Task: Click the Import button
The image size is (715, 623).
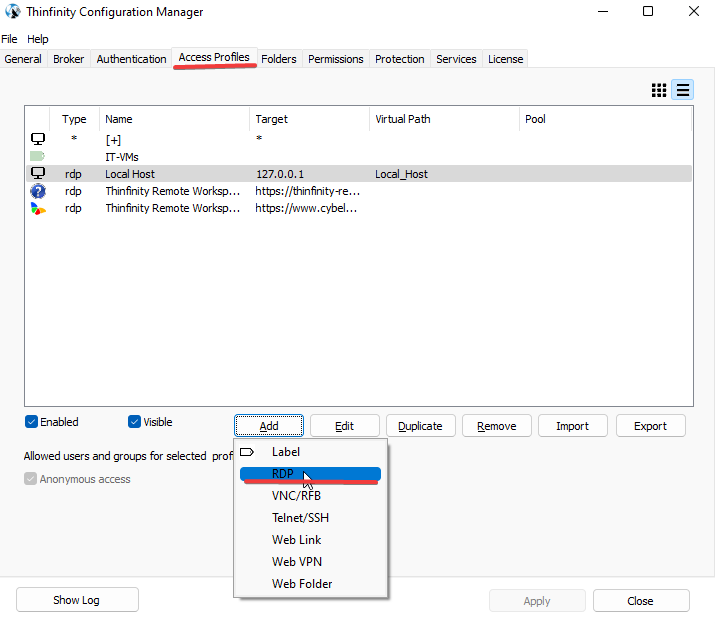Action: [573, 426]
